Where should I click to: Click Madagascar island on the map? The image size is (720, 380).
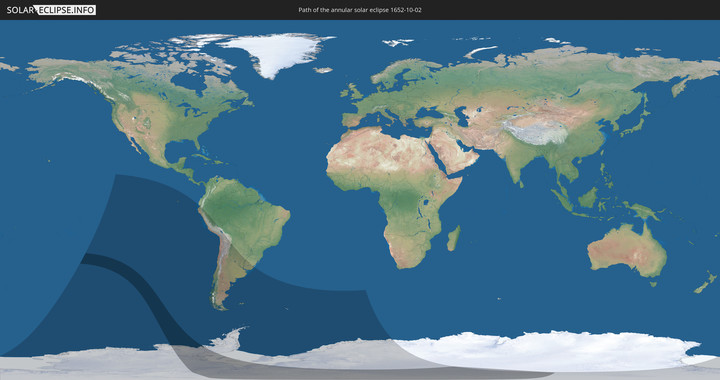(454, 238)
